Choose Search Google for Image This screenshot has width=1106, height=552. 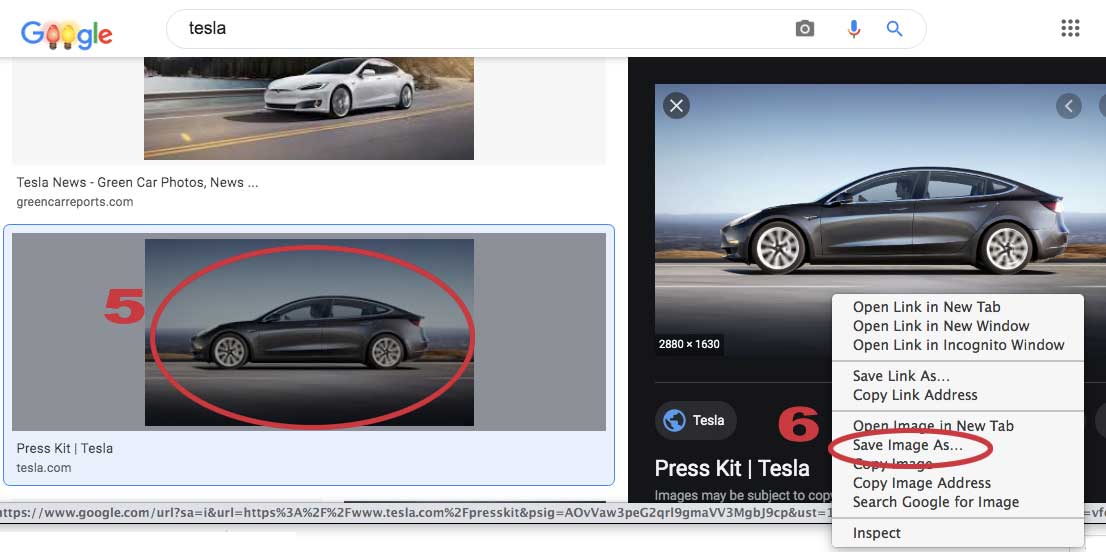tap(936, 503)
